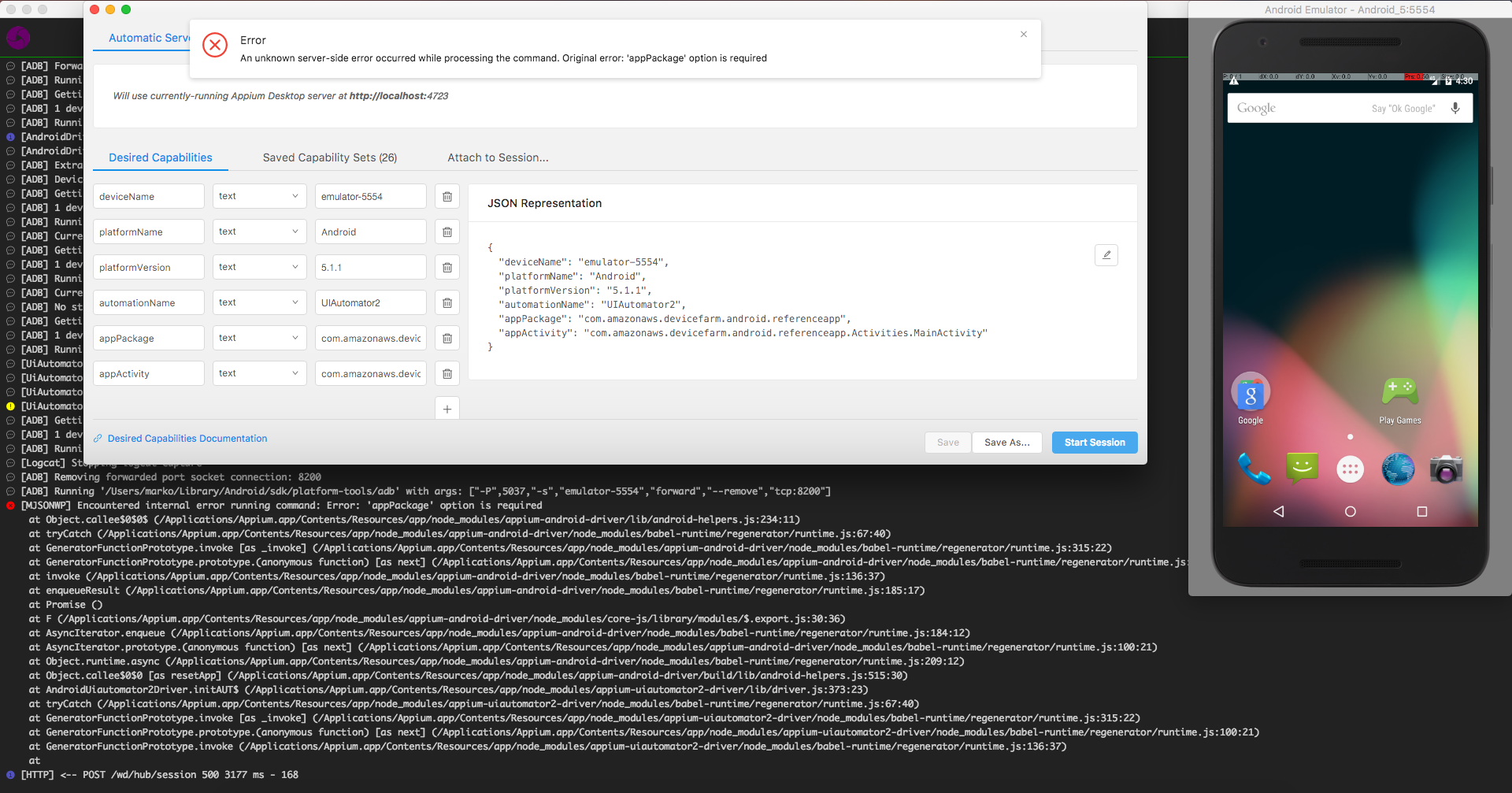
Task: Tap the Android home navigation button
Action: pos(1350,511)
